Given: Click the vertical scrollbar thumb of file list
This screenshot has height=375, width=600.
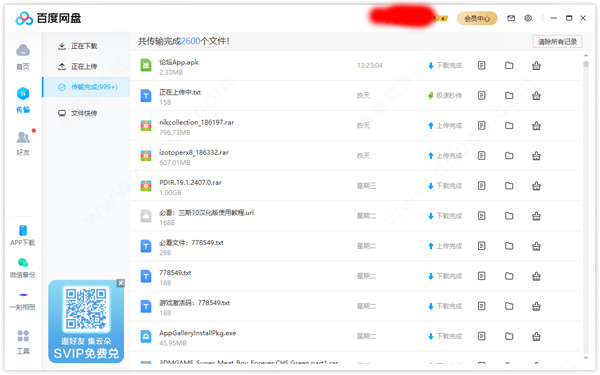Looking at the screenshot, I should pos(586,64).
